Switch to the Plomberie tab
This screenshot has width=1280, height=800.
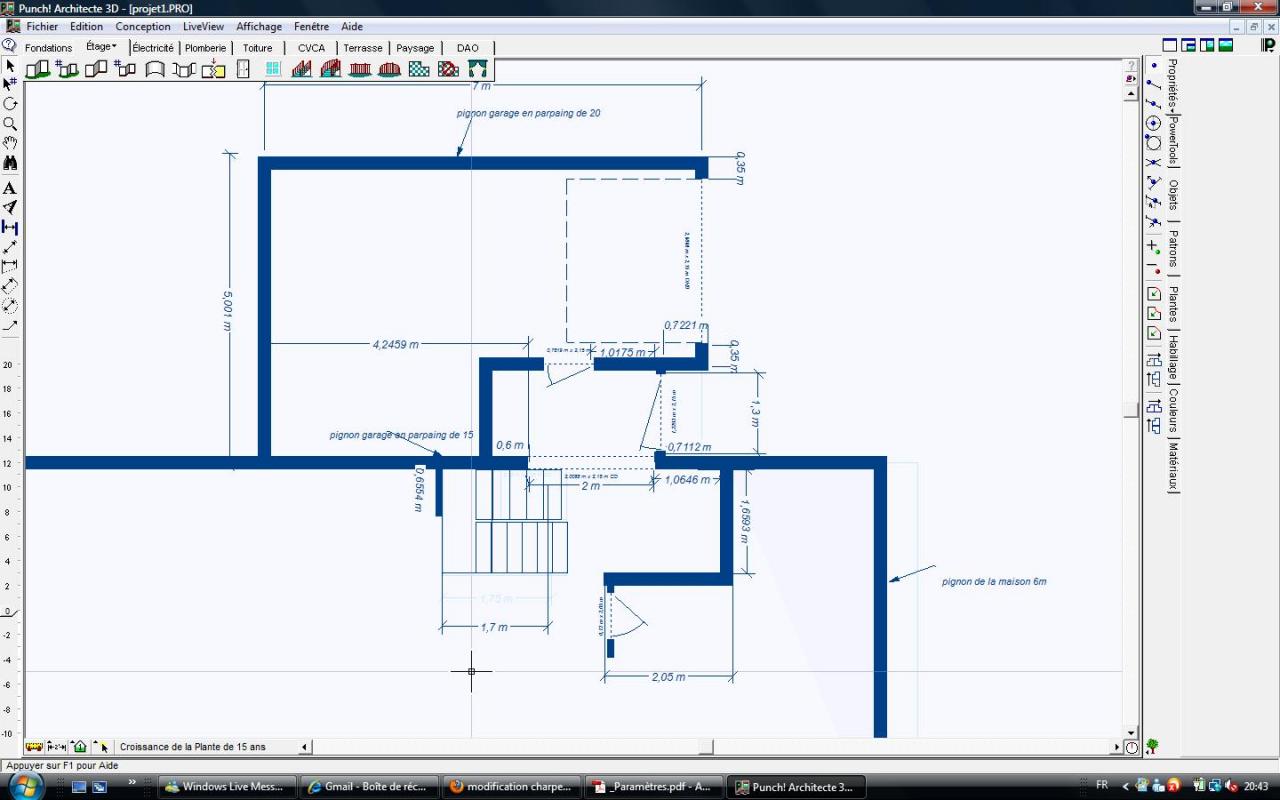(206, 48)
